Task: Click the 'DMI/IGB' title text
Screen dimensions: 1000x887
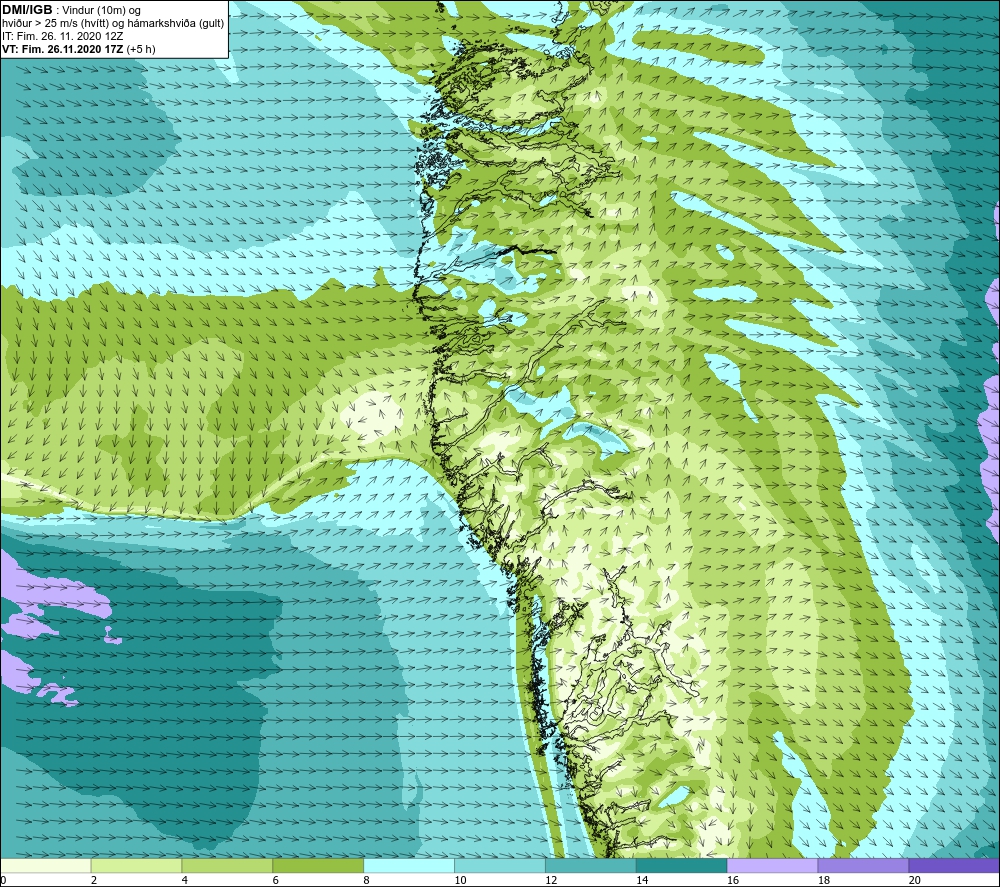Action: 27,10
